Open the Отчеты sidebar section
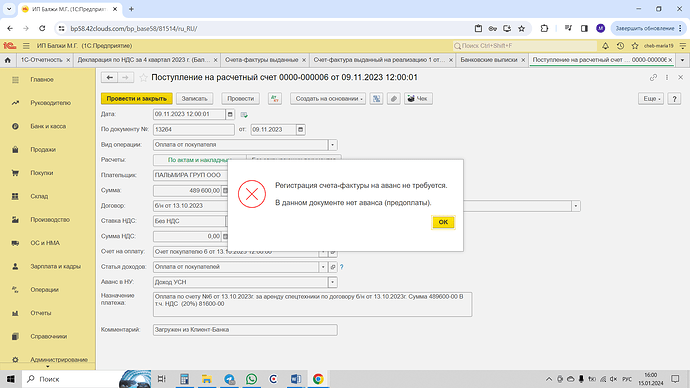The image size is (690, 388). [40, 313]
